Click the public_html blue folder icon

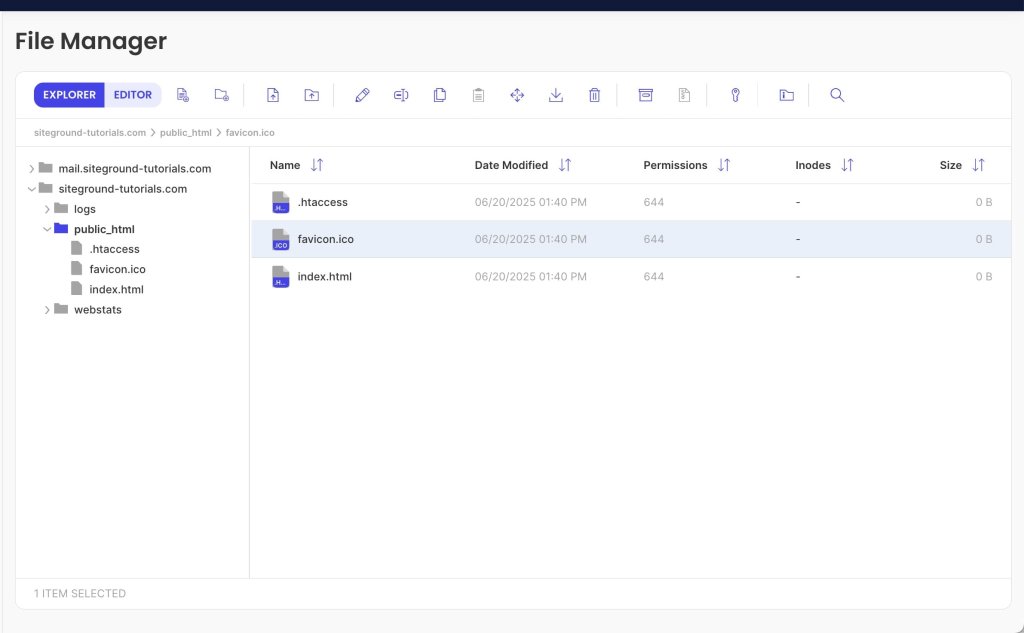[61, 229]
